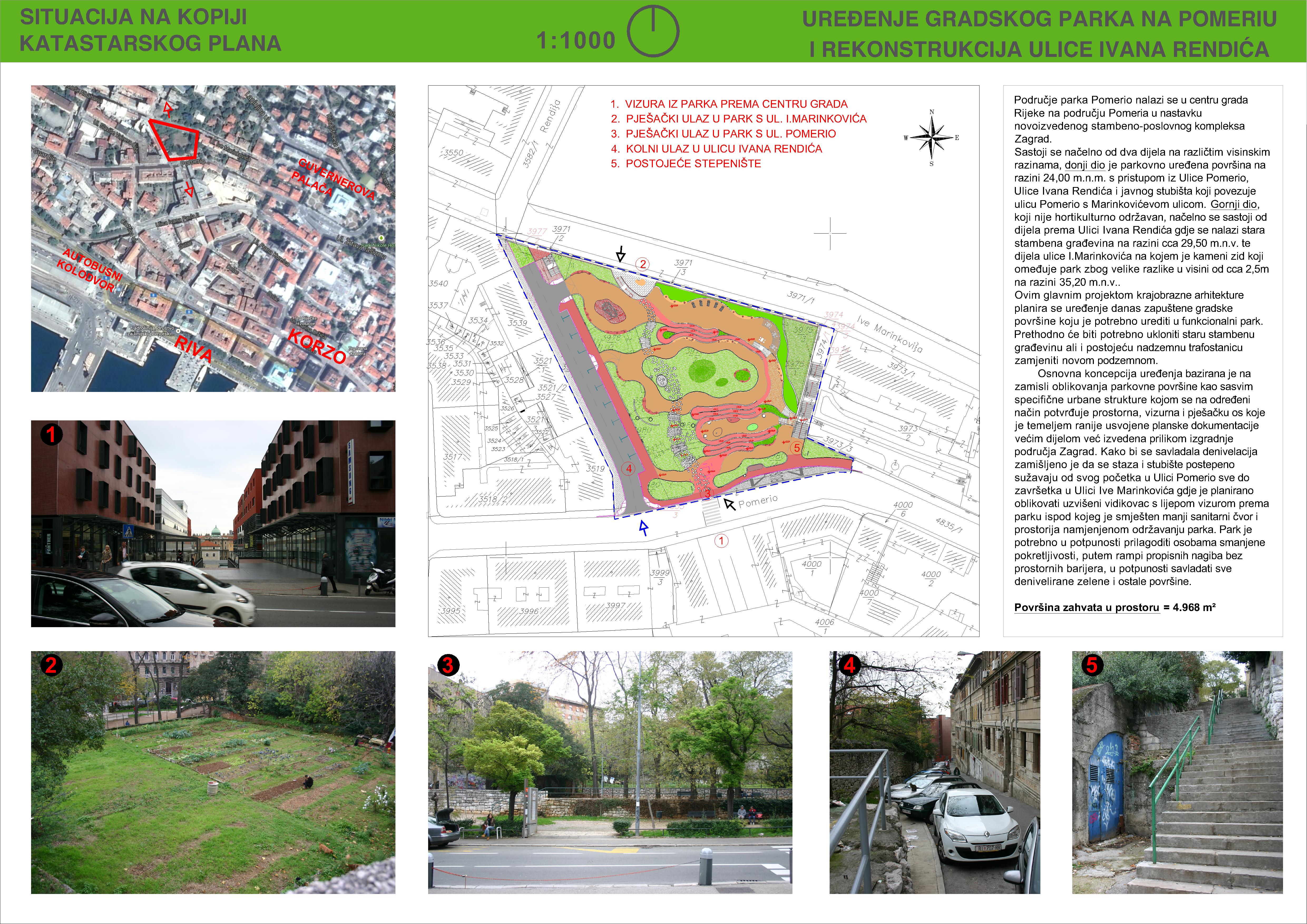Click the KORZO label on aerial map
The width and height of the screenshot is (1307, 924).
click(317, 347)
